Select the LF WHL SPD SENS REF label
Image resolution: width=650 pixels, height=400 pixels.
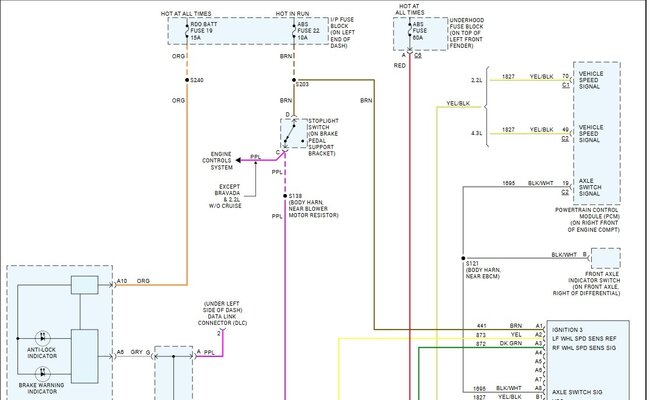tap(584, 339)
